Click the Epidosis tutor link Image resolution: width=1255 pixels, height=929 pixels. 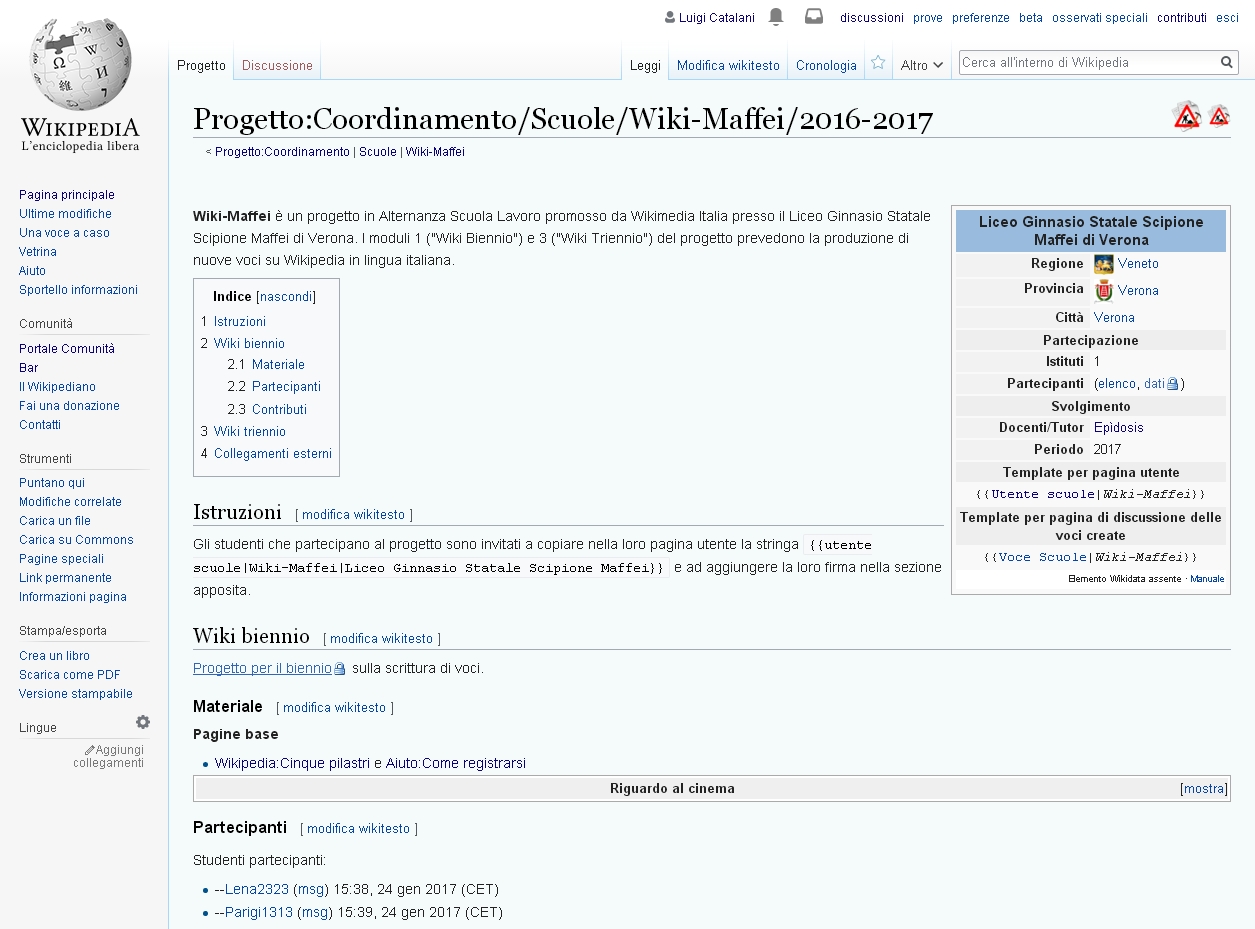[x=1118, y=428]
